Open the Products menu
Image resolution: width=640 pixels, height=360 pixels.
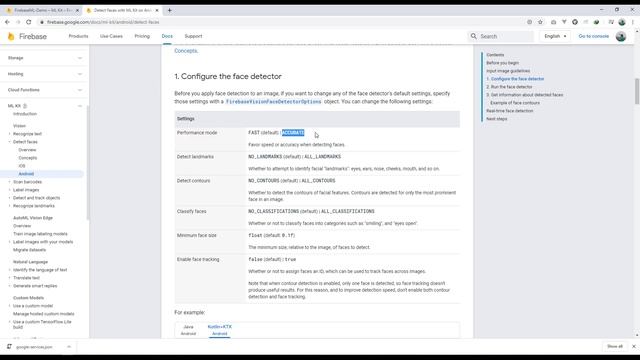coord(78,36)
